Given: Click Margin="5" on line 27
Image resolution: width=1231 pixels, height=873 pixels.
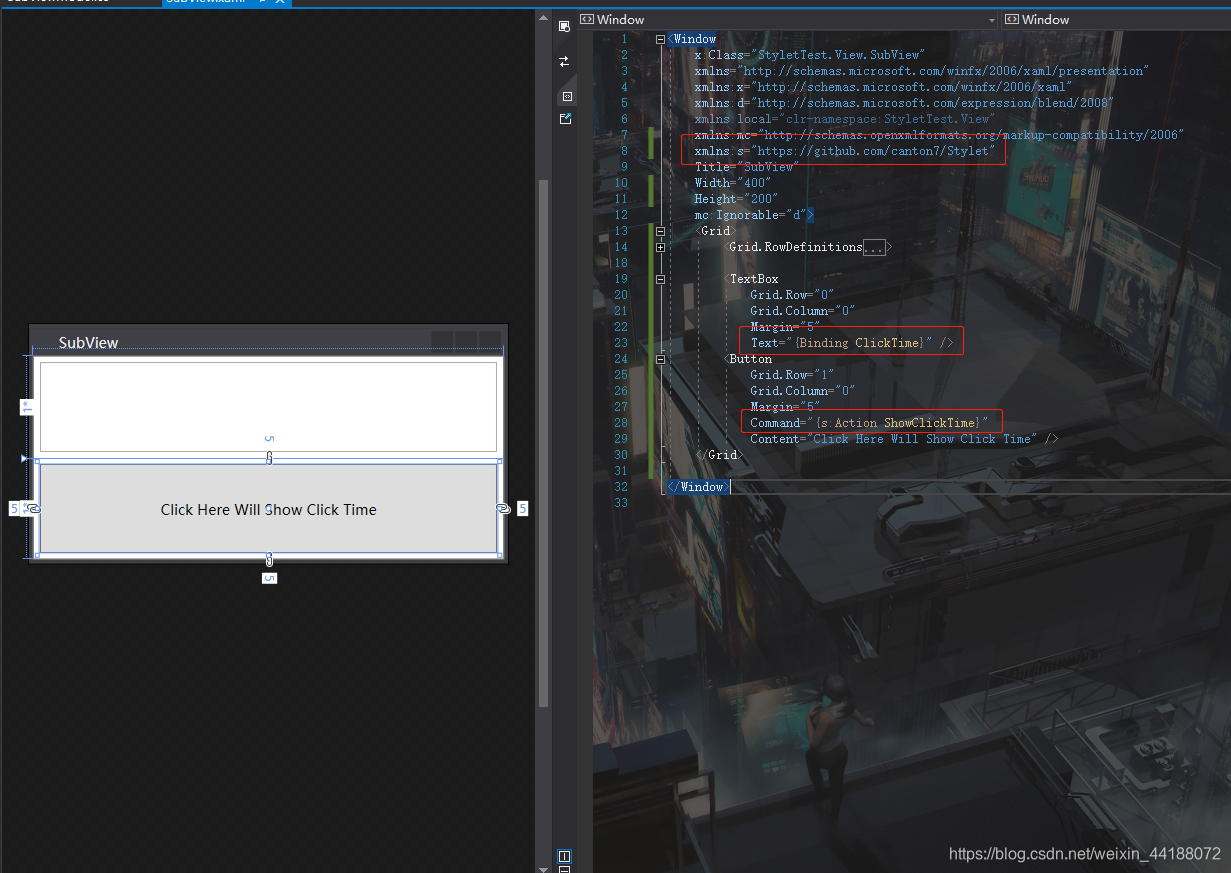Looking at the screenshot, I should pos(784,407).
